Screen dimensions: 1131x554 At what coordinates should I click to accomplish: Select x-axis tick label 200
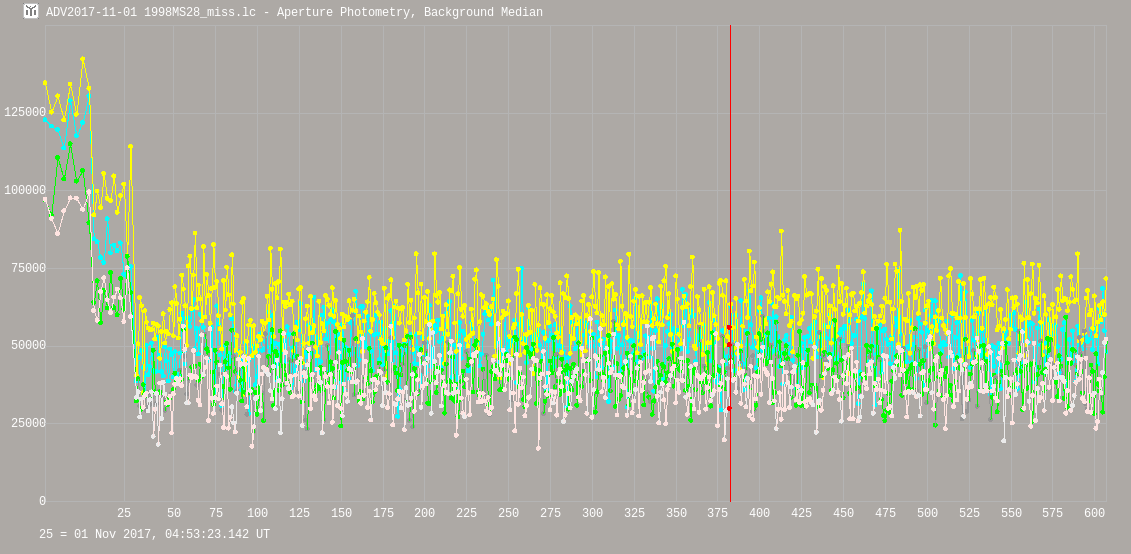424,514
